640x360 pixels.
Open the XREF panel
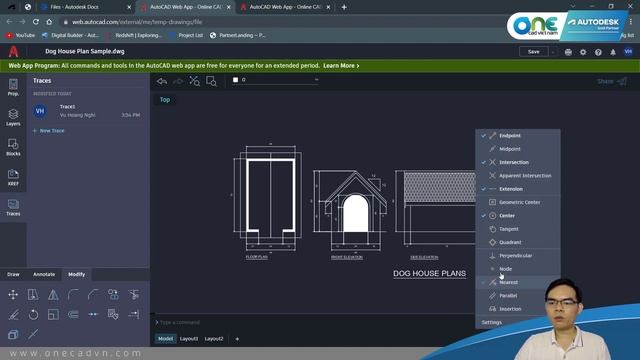(x=13, y=177)
